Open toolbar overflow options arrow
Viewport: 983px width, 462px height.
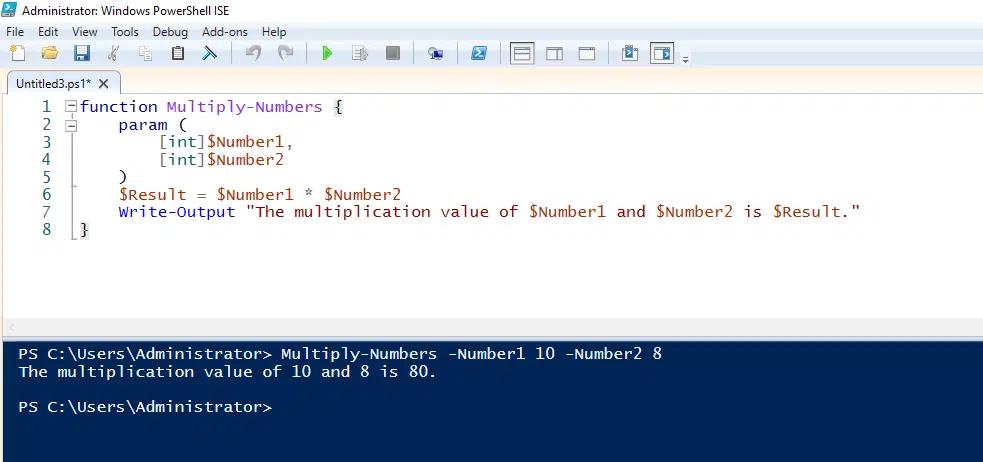[x=685, y=60]
